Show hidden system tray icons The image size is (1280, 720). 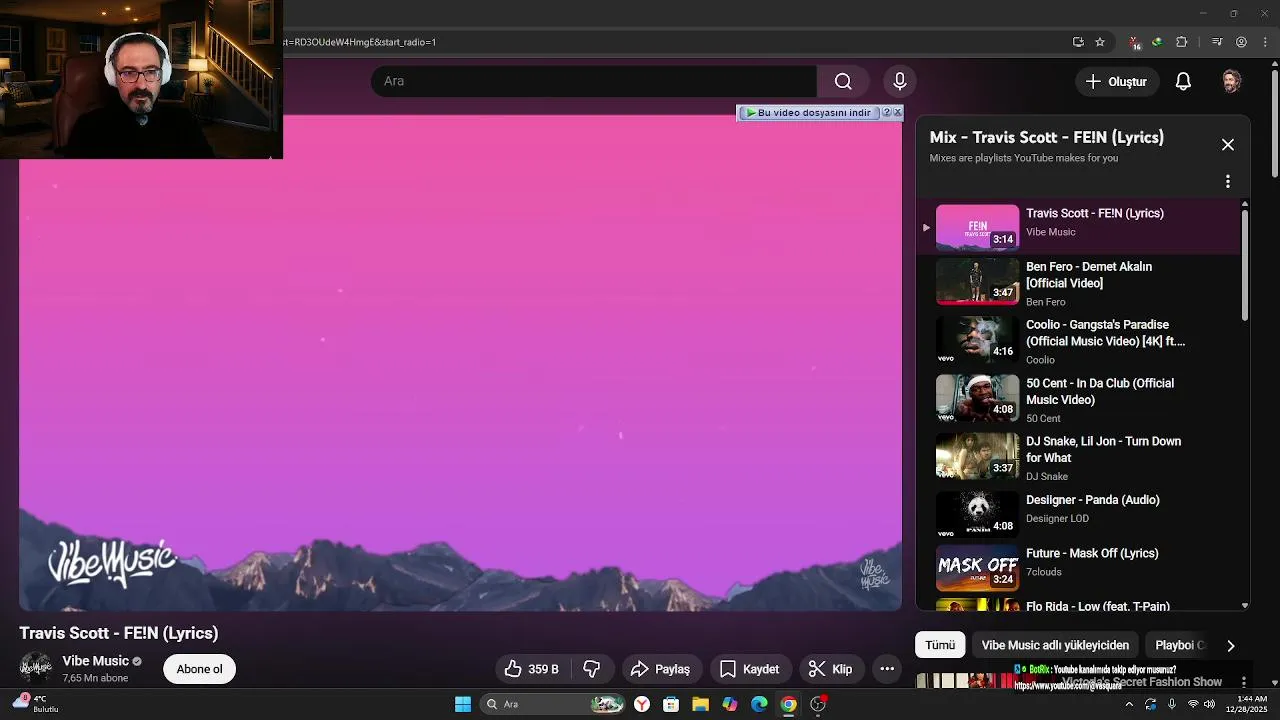[1129, 704]
